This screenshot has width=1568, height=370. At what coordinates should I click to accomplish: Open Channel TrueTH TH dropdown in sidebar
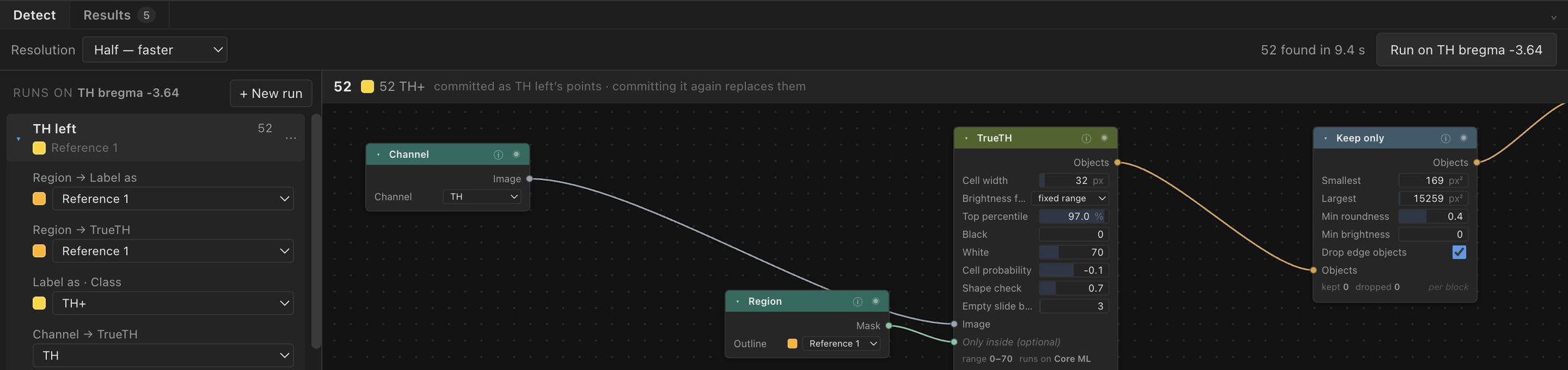[163, 356]
